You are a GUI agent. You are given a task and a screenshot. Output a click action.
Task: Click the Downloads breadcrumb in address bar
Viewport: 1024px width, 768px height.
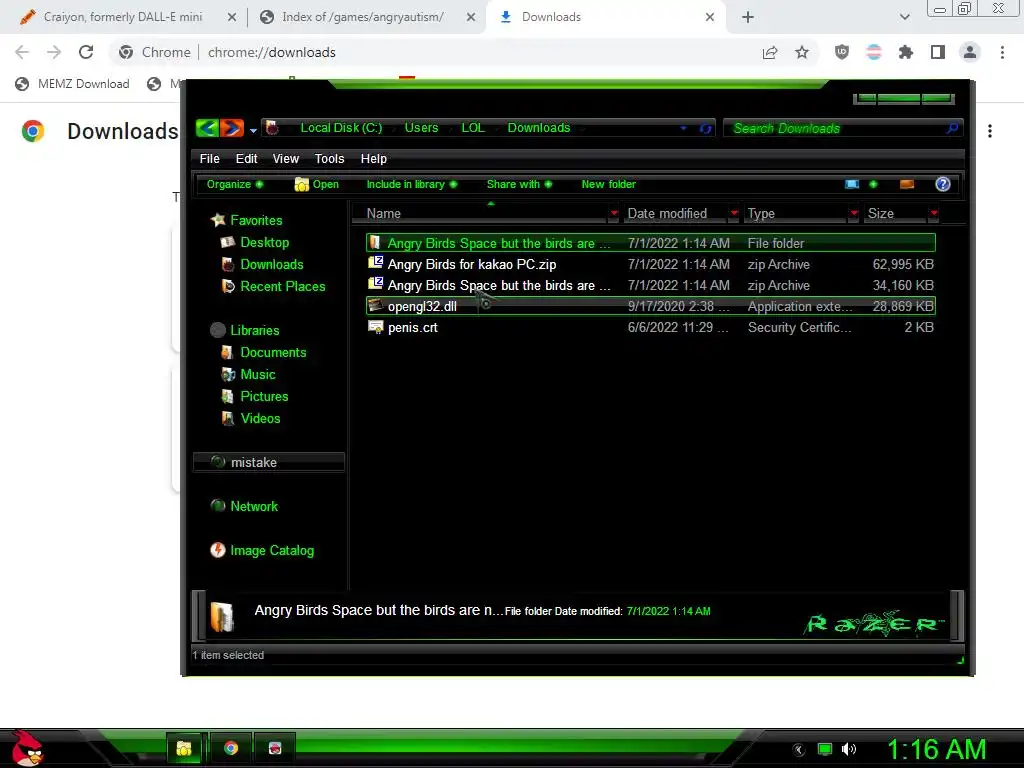click(x=539, y=128)
